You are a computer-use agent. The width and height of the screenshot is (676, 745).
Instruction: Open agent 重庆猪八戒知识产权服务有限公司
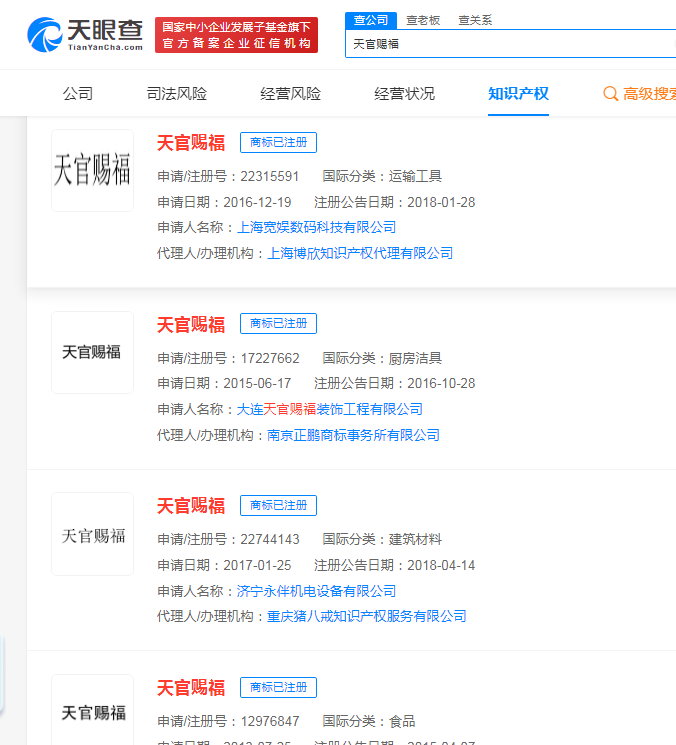coord(367,616)
